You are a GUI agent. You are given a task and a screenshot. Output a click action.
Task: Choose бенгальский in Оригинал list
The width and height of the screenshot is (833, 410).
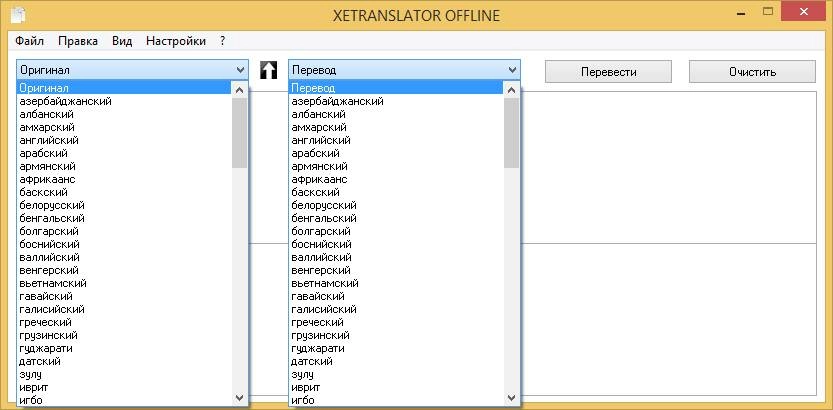(x=124, y=218)
